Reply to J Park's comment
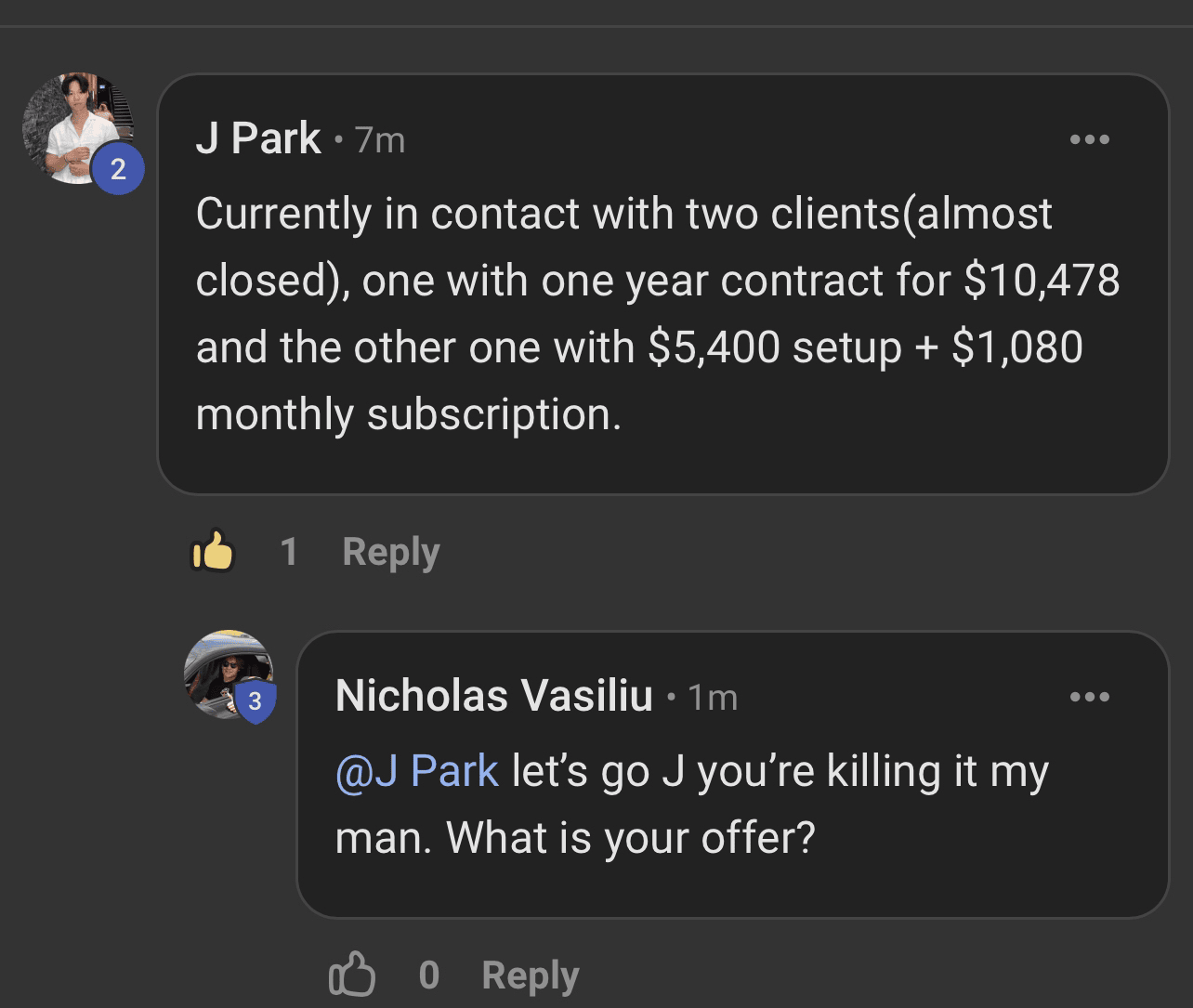 coord(390,552)
